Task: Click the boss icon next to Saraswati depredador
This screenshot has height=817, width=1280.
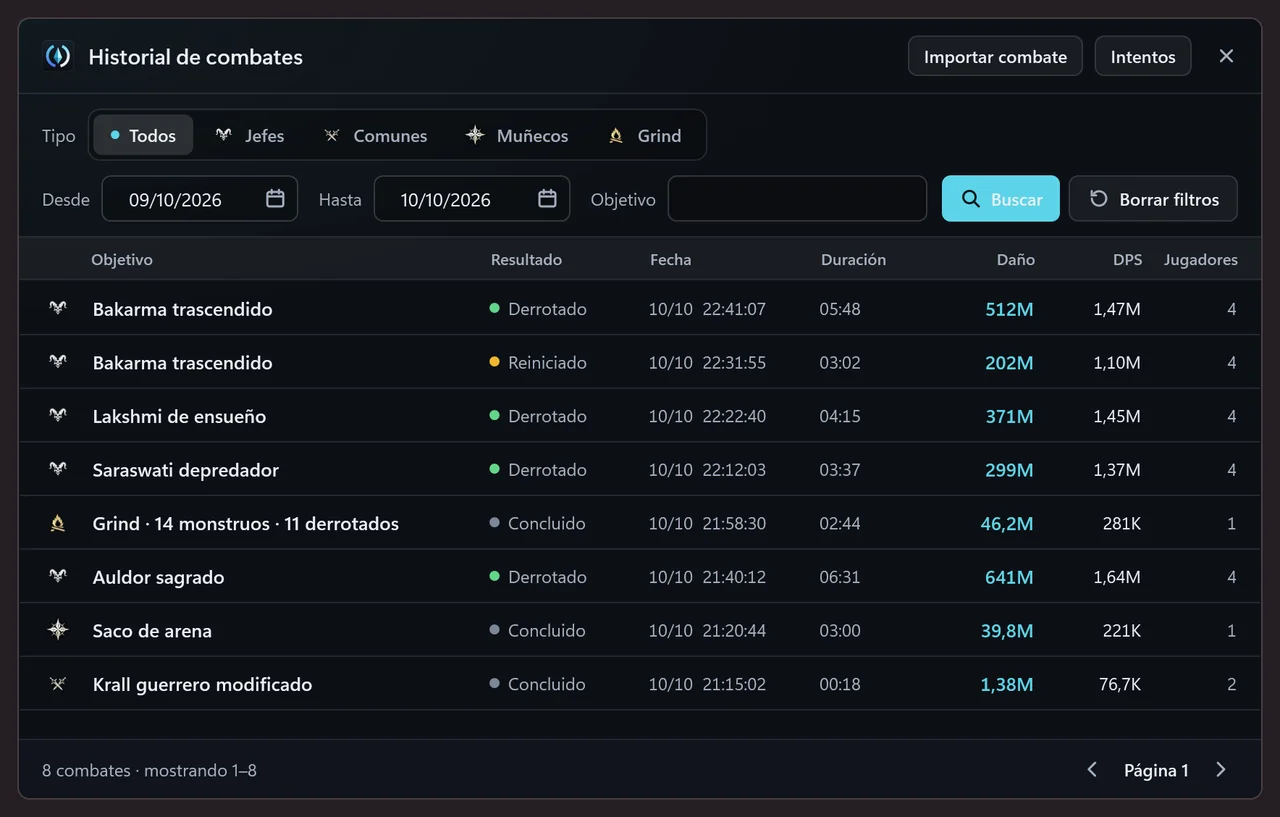Action: 58,470
